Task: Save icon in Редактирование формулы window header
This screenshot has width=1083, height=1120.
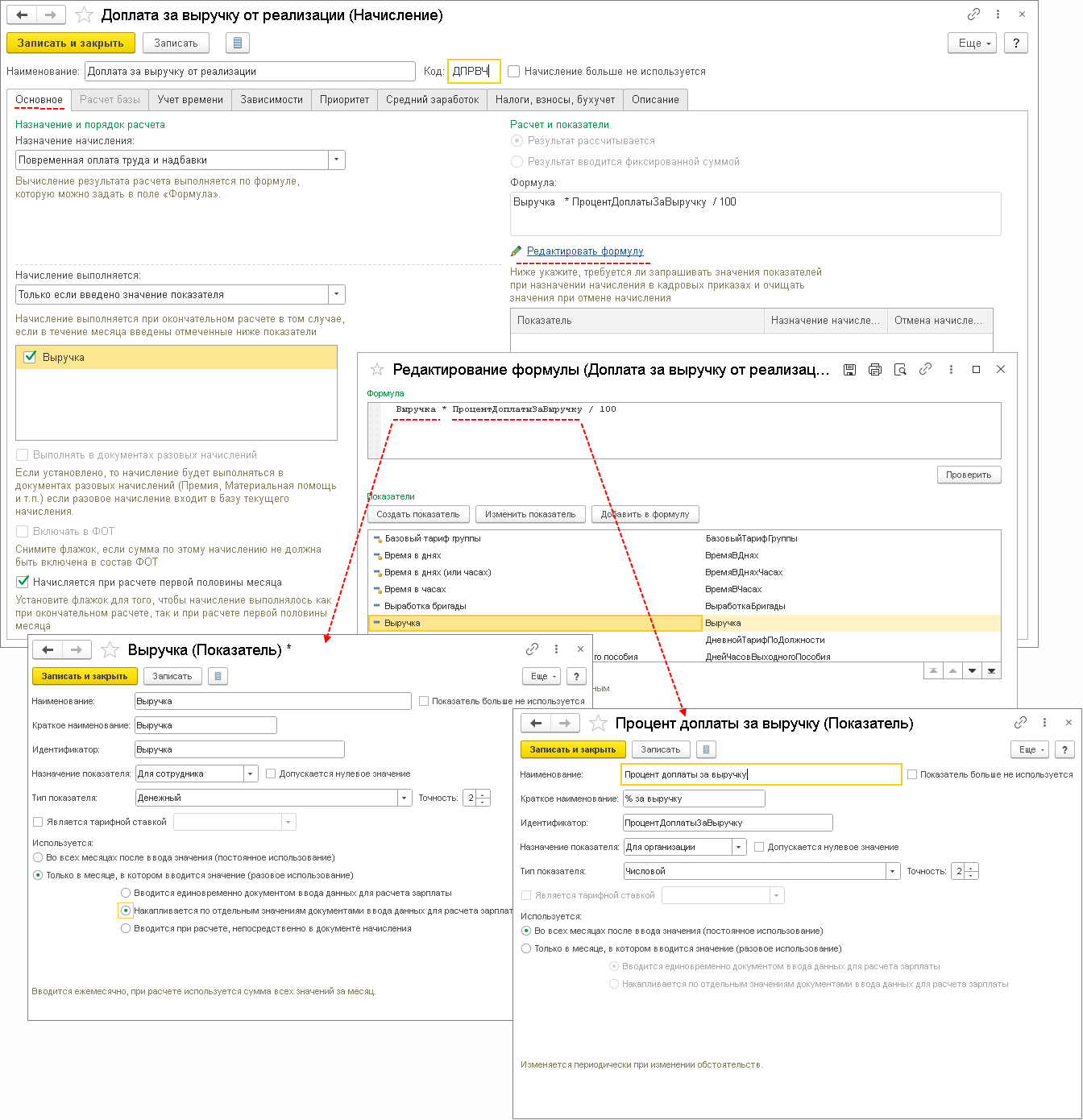Action: point(849,369)
